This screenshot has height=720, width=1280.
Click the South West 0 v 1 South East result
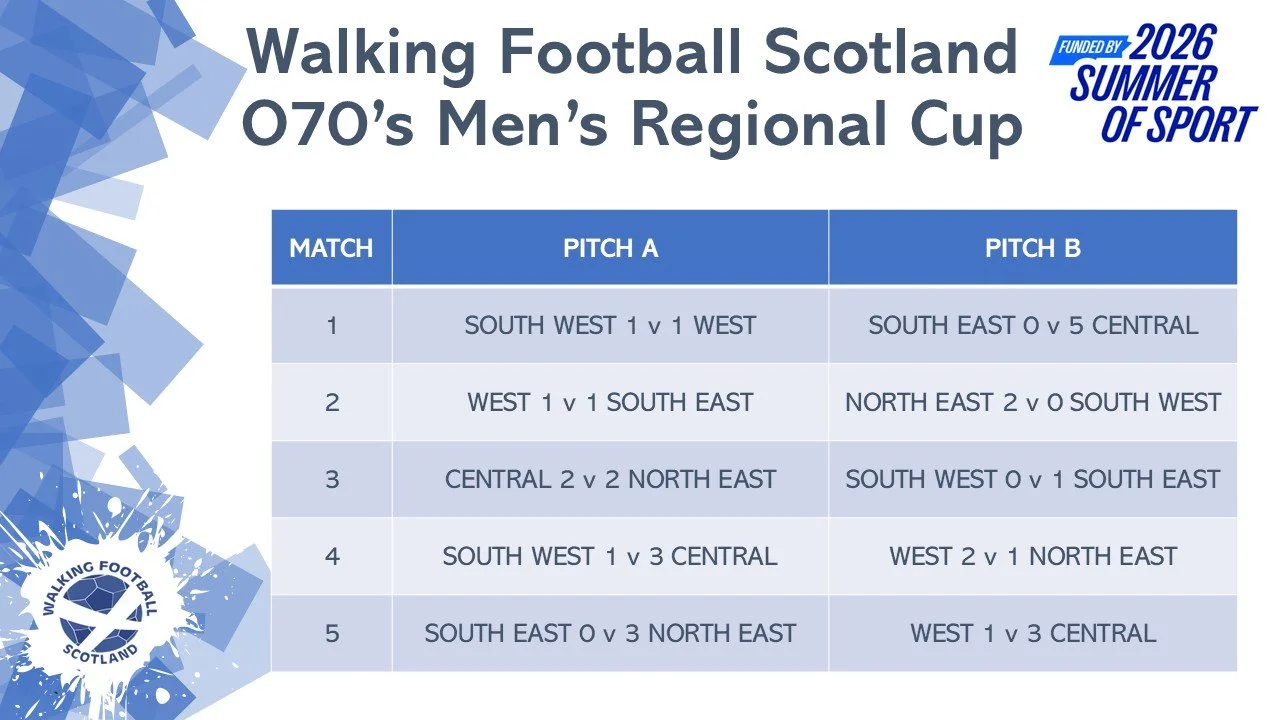pyautogui.click(x=1033, y=479)
